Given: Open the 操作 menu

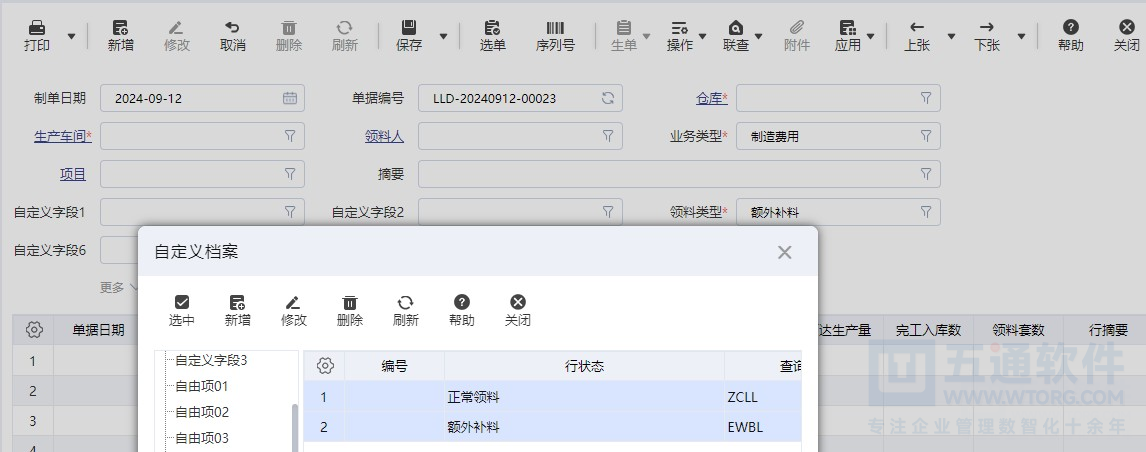Looking at the screenshot, I should [680, 36].
